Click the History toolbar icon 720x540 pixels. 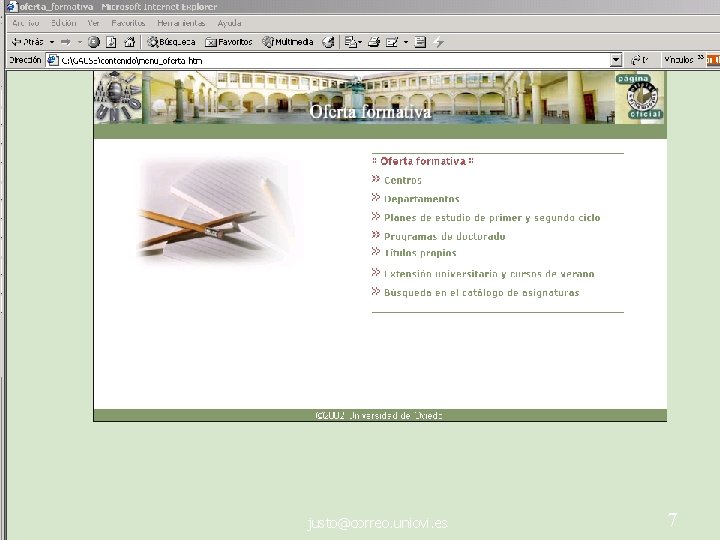[x=328, y=42]
